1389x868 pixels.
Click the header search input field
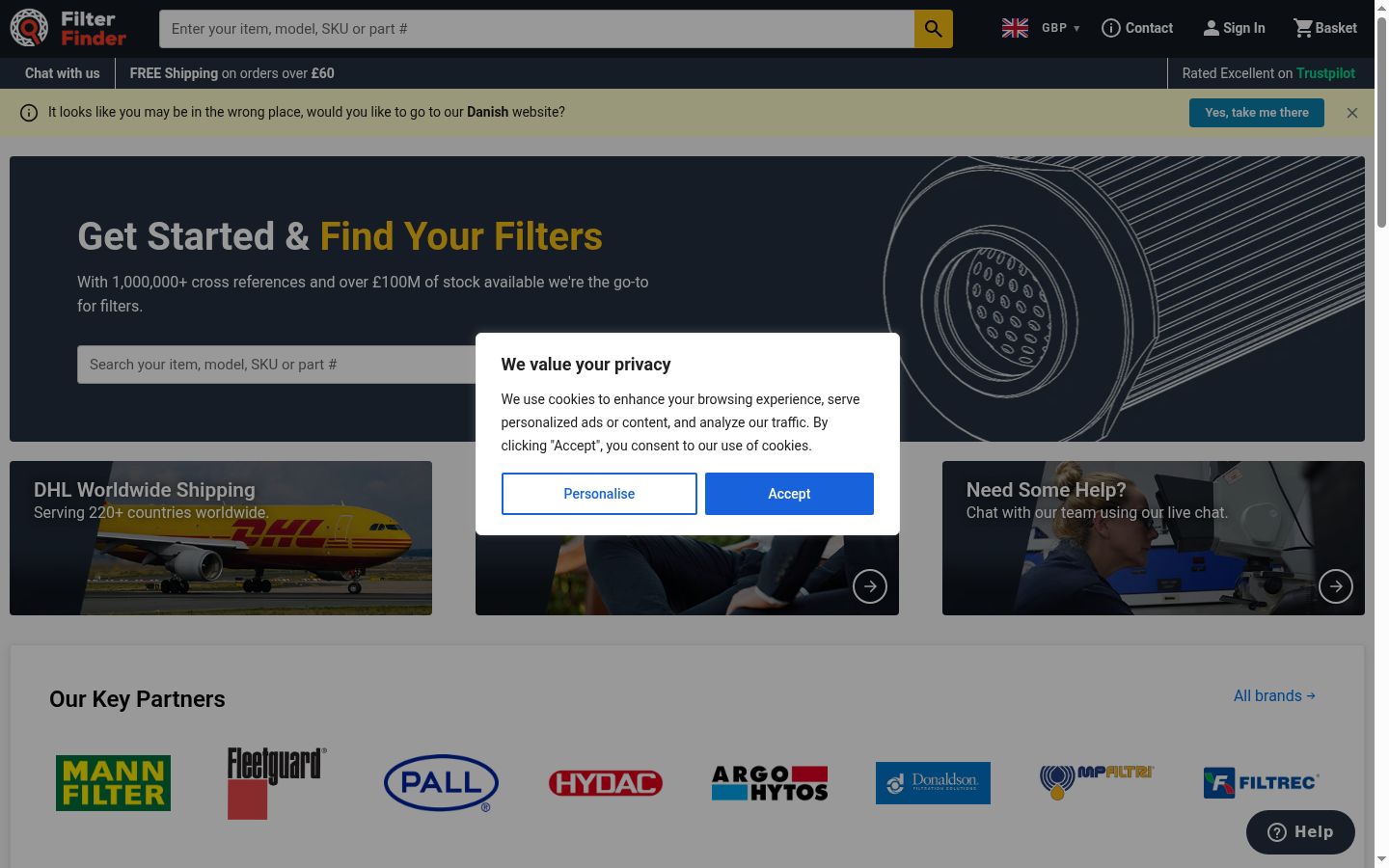(537, 29)
